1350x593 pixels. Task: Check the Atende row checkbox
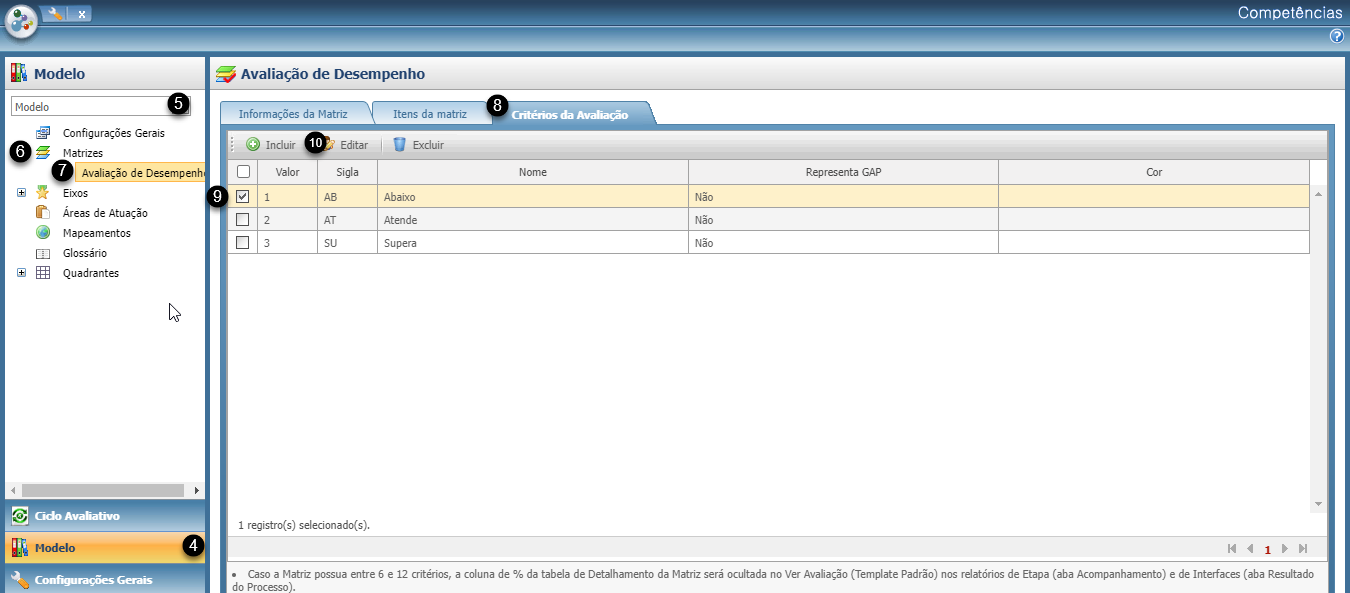(243, 220)
